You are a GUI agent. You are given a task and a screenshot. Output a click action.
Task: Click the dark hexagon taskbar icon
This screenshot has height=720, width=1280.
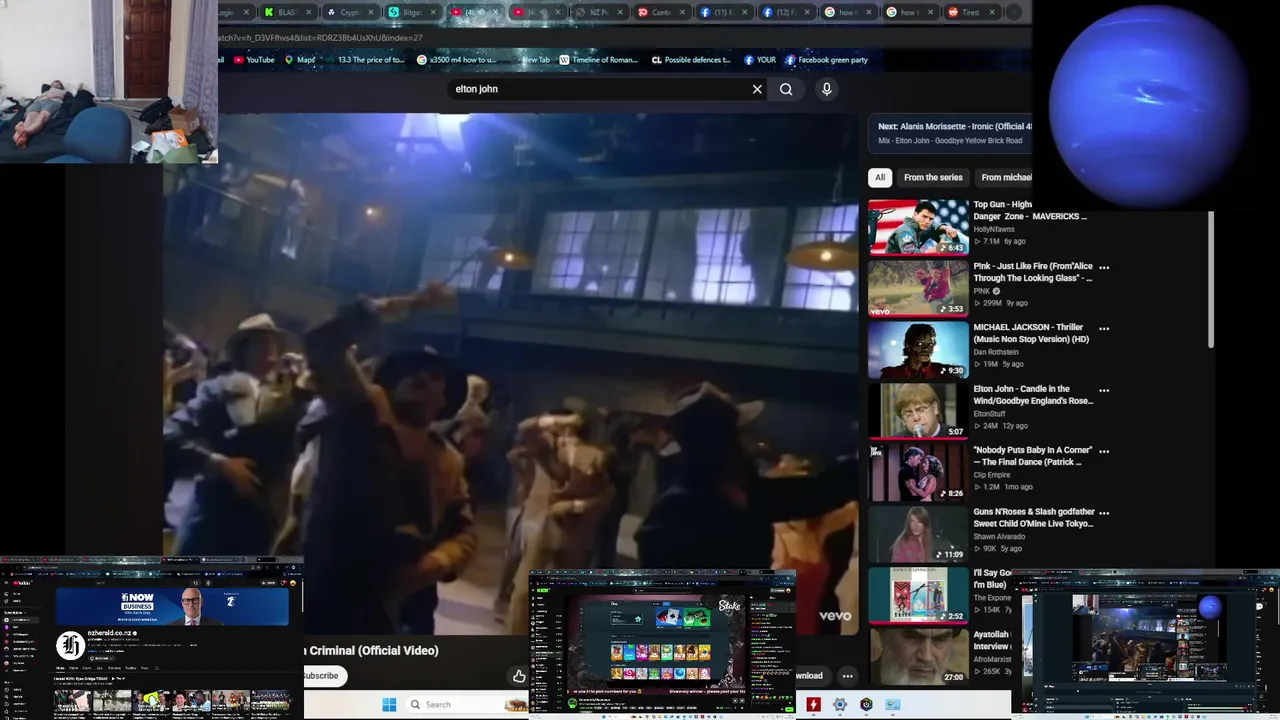coord(866,704)
